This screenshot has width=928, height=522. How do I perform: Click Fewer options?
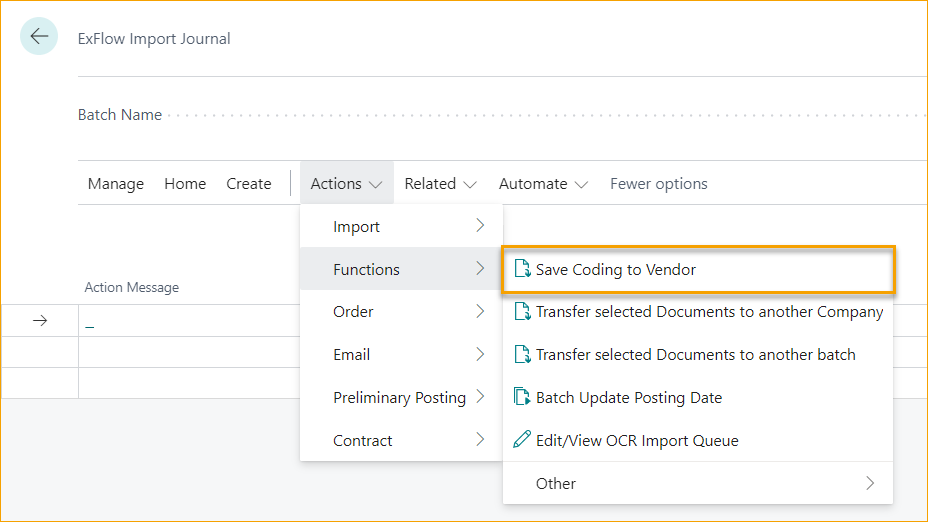click(x=659, y=183)
